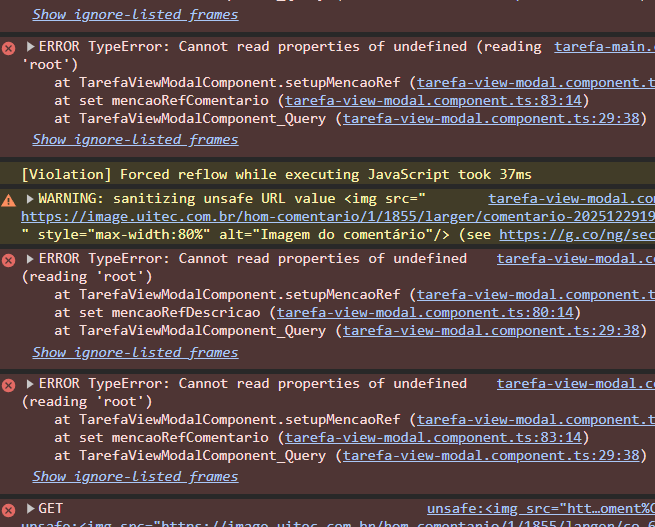Open the source file link on the WARNING row
This screenshot has height=527, width=655.
(x=570, y=199)
